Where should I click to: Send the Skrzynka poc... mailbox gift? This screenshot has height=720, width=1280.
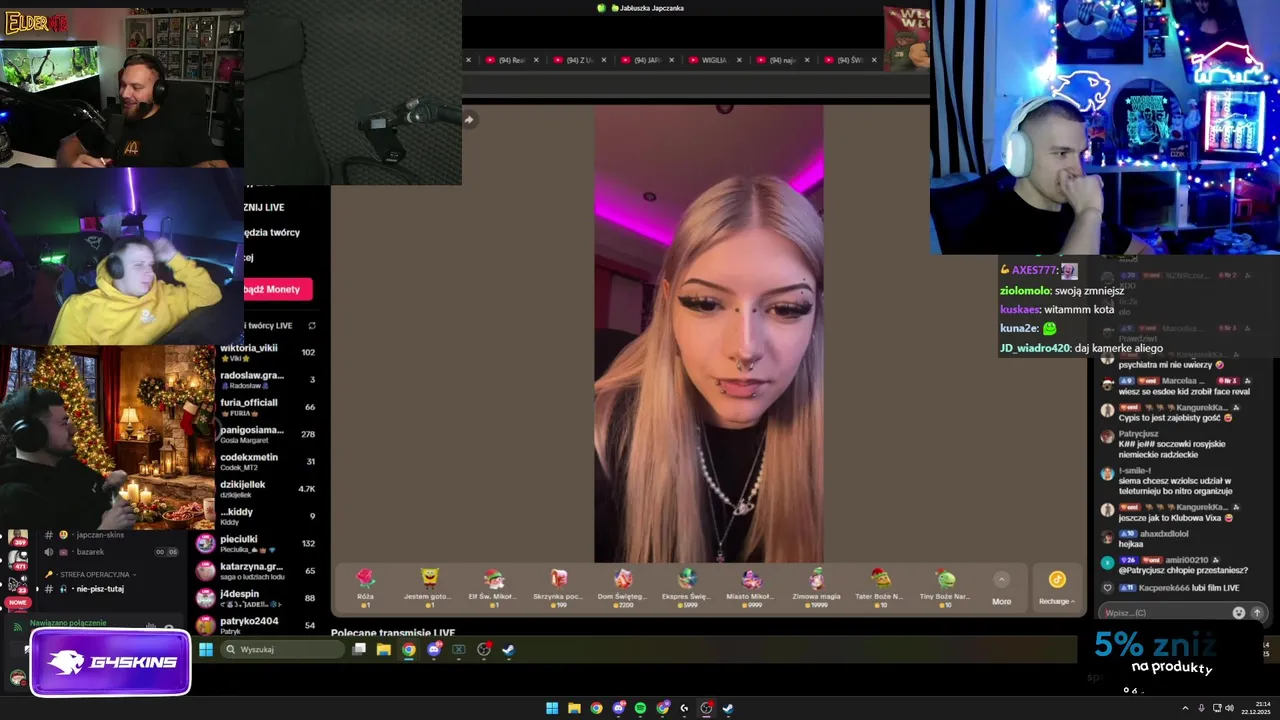(559, 587)
